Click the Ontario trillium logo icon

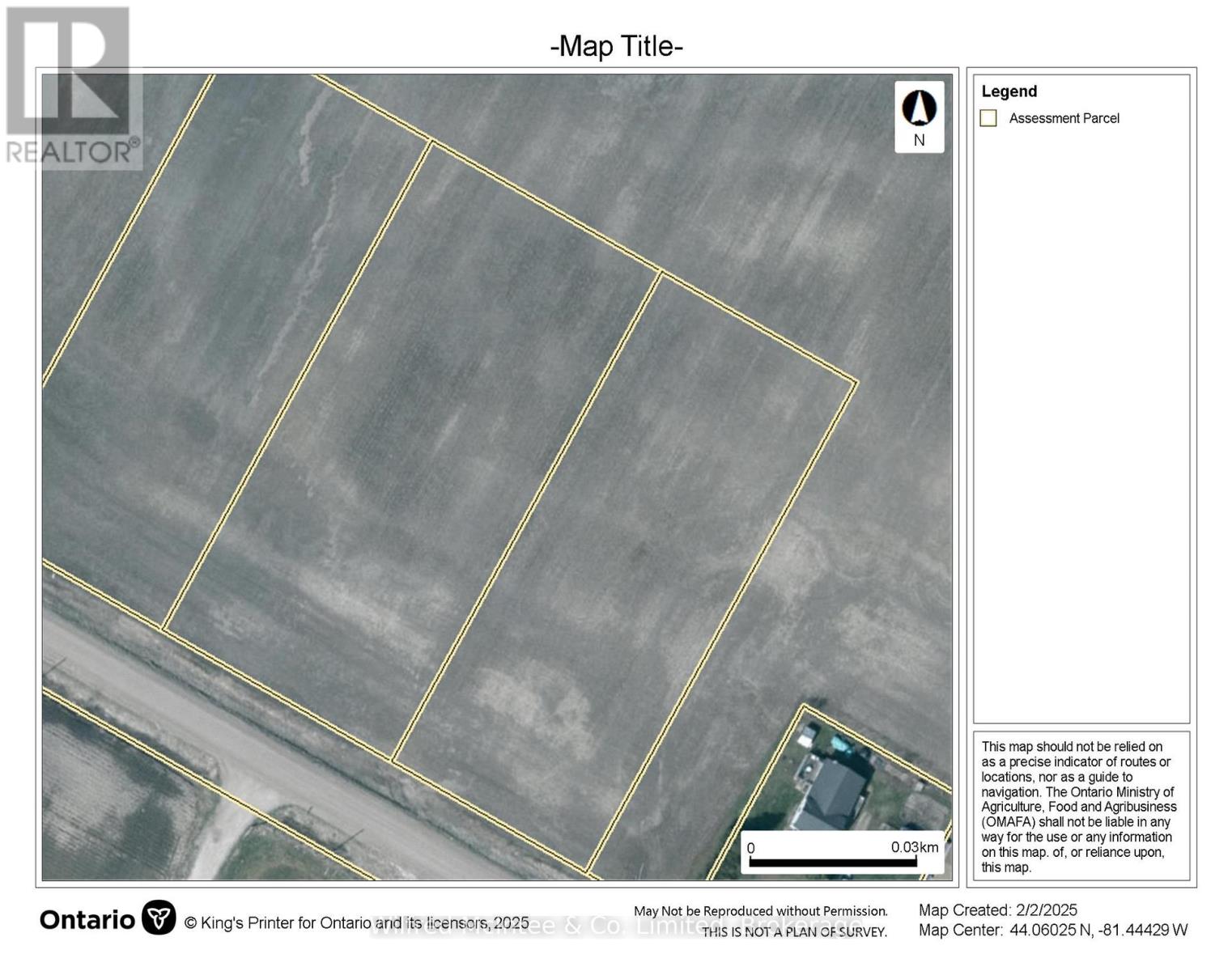click(159, 918)
